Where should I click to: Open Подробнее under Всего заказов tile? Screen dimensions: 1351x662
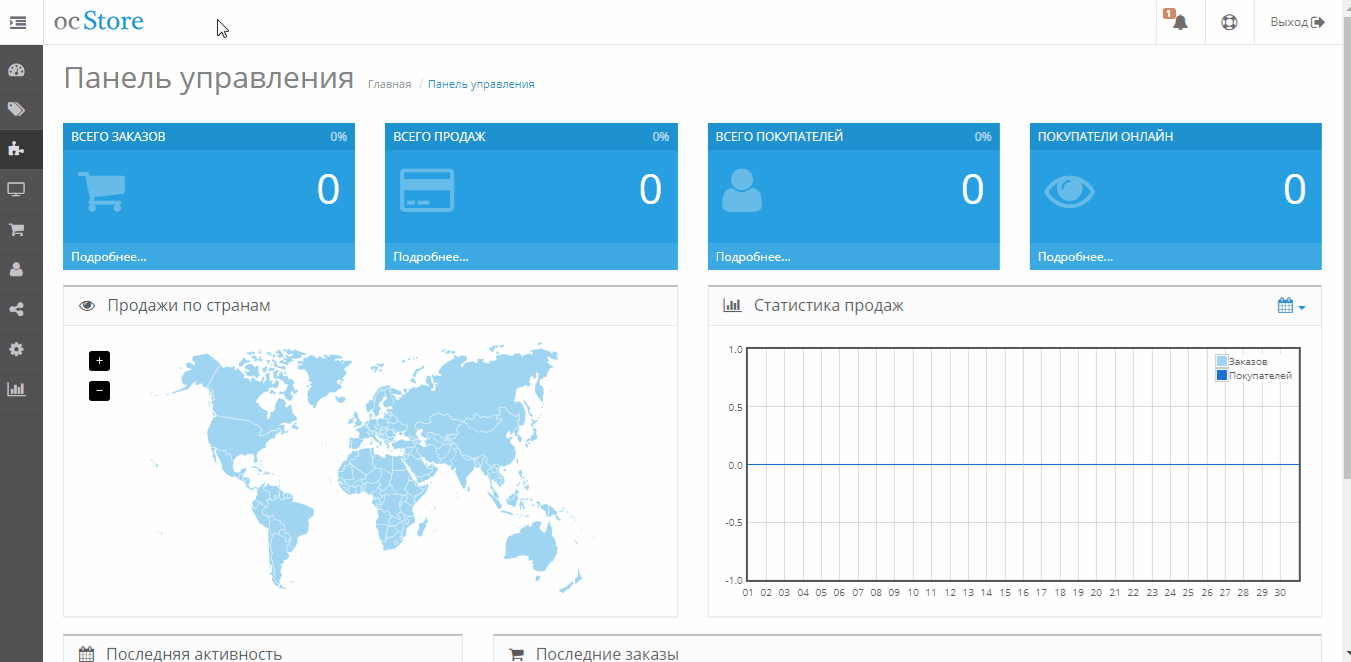(x=109, y=257)
